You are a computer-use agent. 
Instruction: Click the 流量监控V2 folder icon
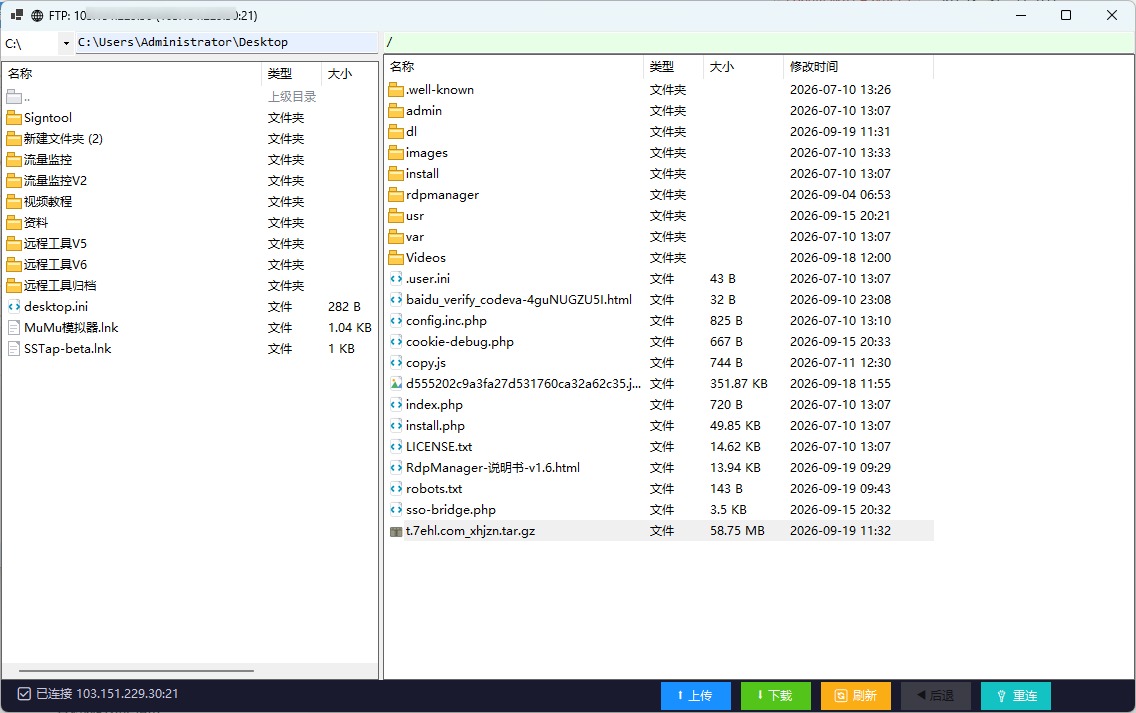click(14, 180)
